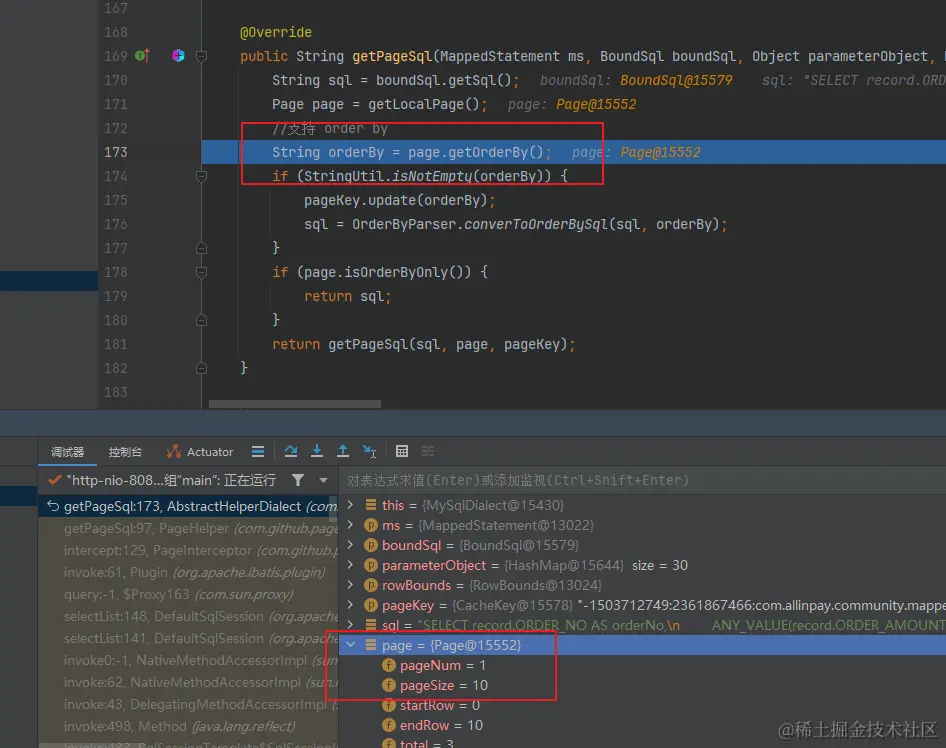
Task: Click the pageSize = 10 variable row
Action: pyautogui.click(x=643, y=685)
